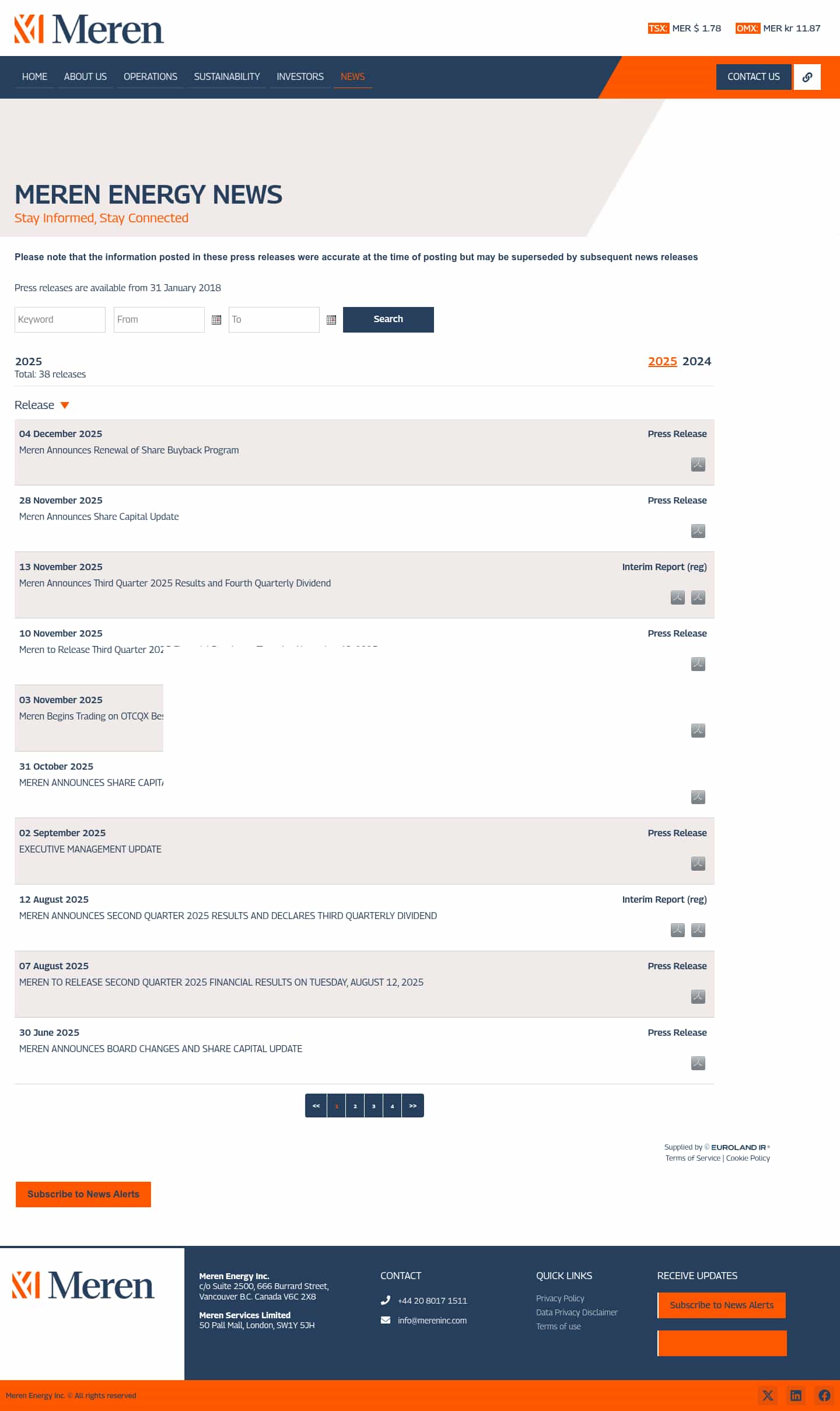Open the Privacy Policy link
840x1411 pixels.
[x=559, y=1298]
